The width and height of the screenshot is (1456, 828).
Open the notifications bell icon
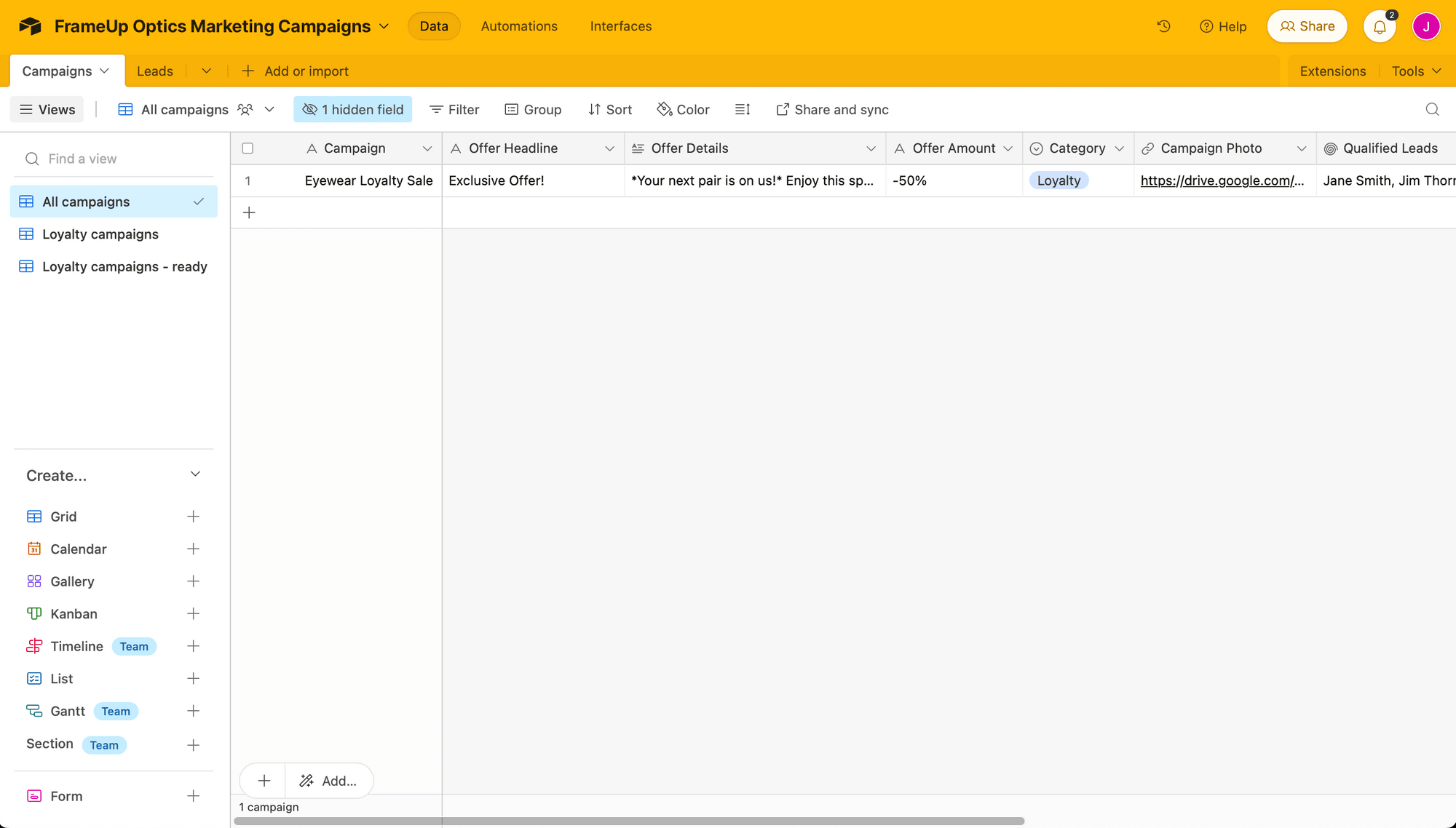[1380, 26]
